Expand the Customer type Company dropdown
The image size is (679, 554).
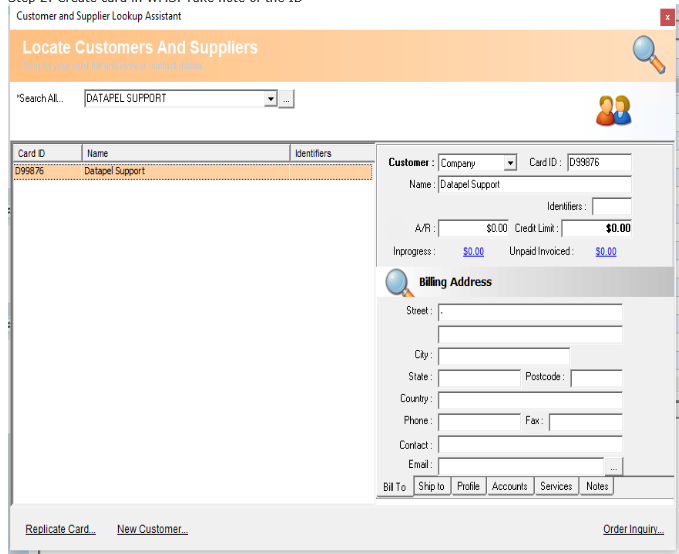511,163
